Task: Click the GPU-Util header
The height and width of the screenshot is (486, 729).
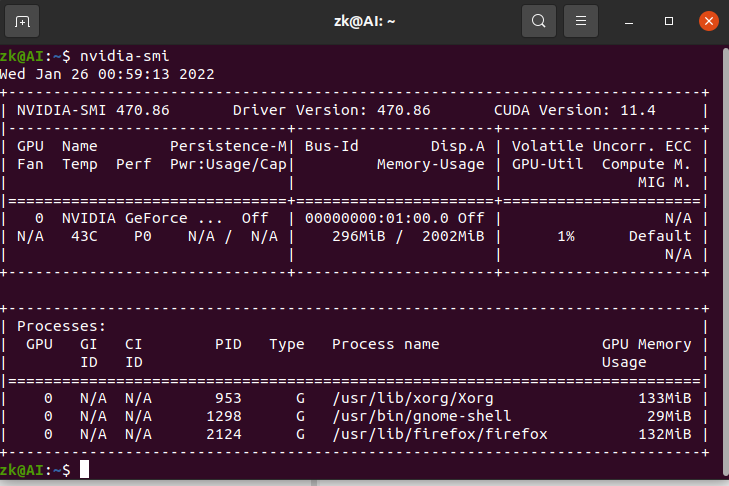Action: (547, 164)
